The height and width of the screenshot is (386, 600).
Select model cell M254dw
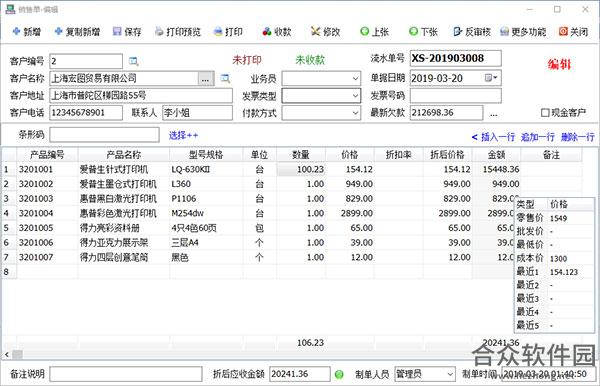206,213
